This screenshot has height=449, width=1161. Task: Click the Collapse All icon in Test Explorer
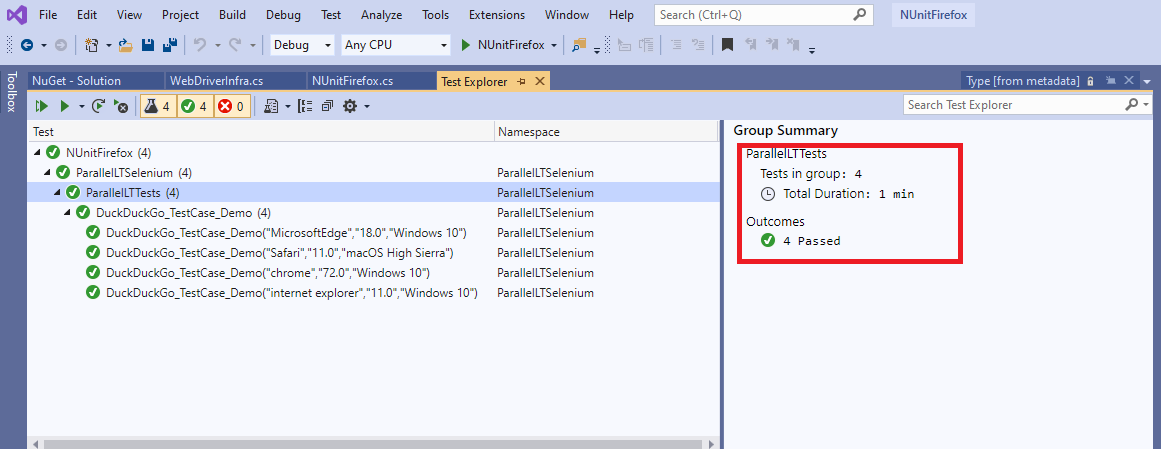pos(328,107)
